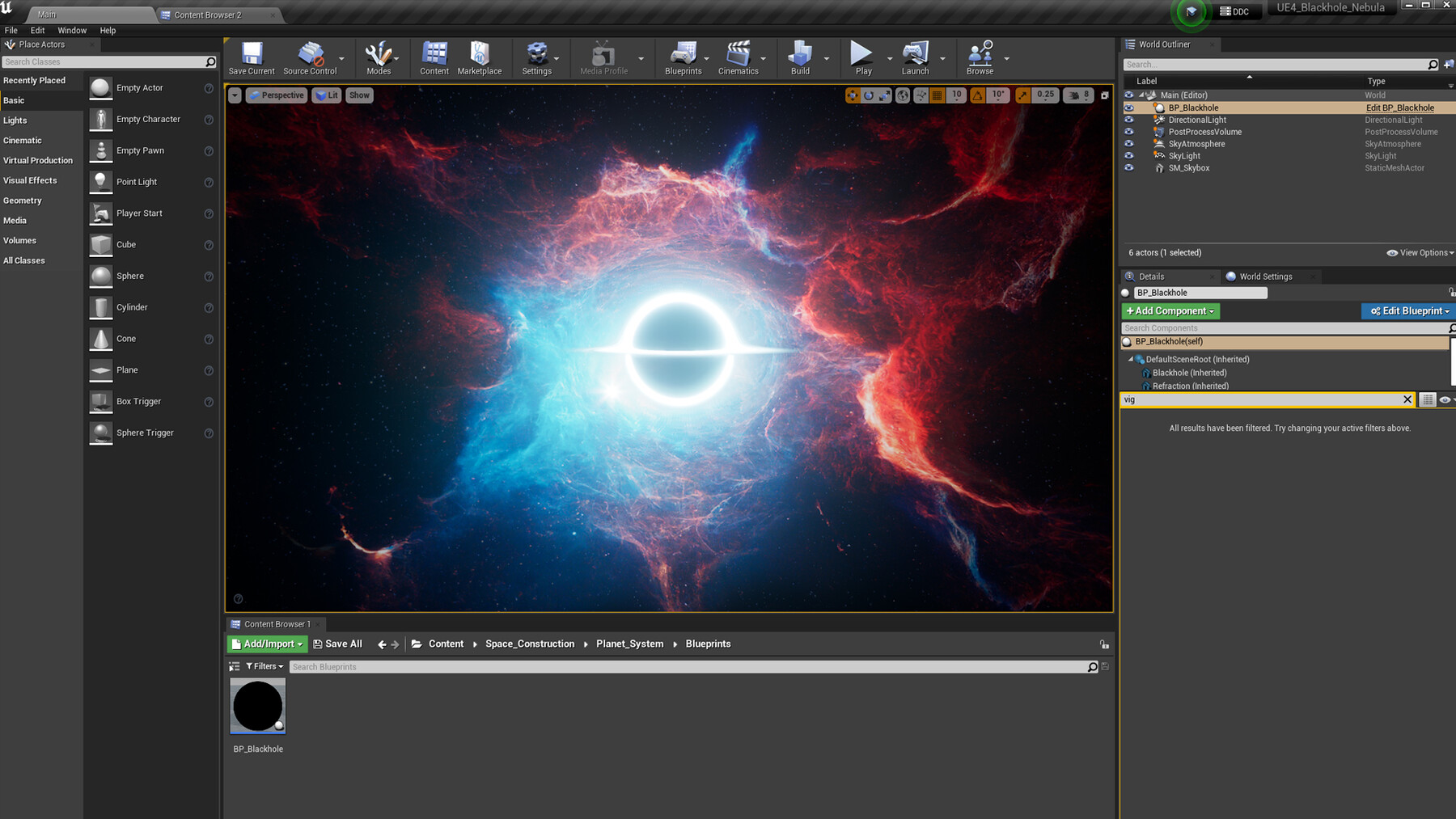1456x819 pixels.
Task: Toggle visibility of DirectionalLight in World Outliner
Action: click(1129, 120)
